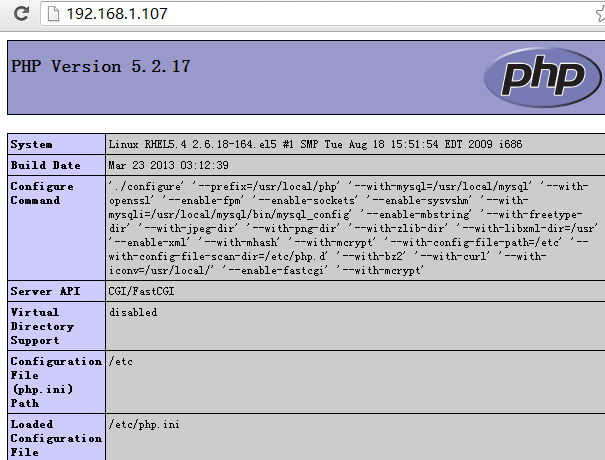
Task: Click the Configure Command row label
Action: click(42, 193)
